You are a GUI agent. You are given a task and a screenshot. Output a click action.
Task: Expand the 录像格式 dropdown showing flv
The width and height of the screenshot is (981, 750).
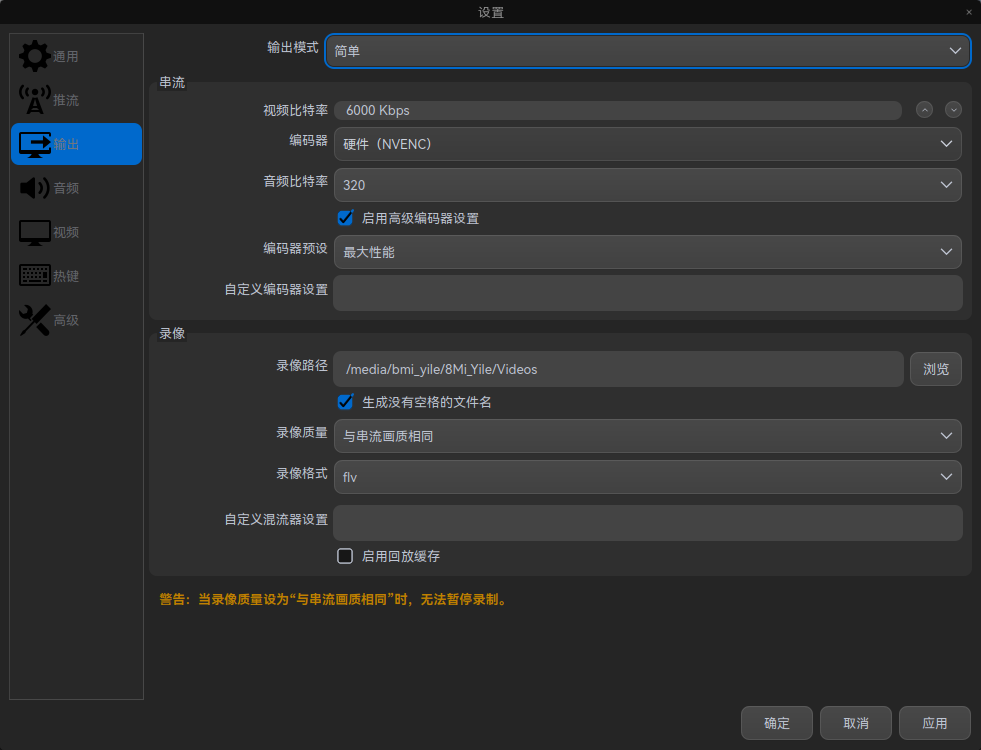648,477
